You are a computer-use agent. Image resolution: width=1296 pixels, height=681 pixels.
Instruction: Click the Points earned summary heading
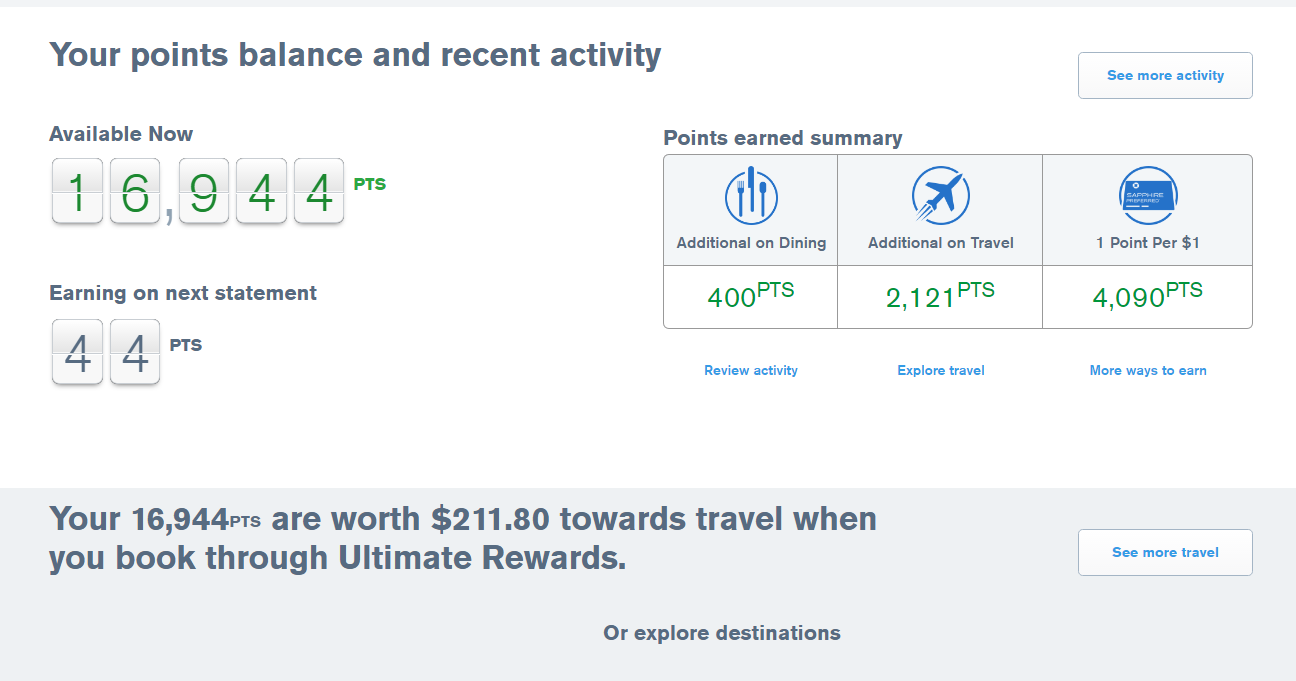(x=783, y=138)
